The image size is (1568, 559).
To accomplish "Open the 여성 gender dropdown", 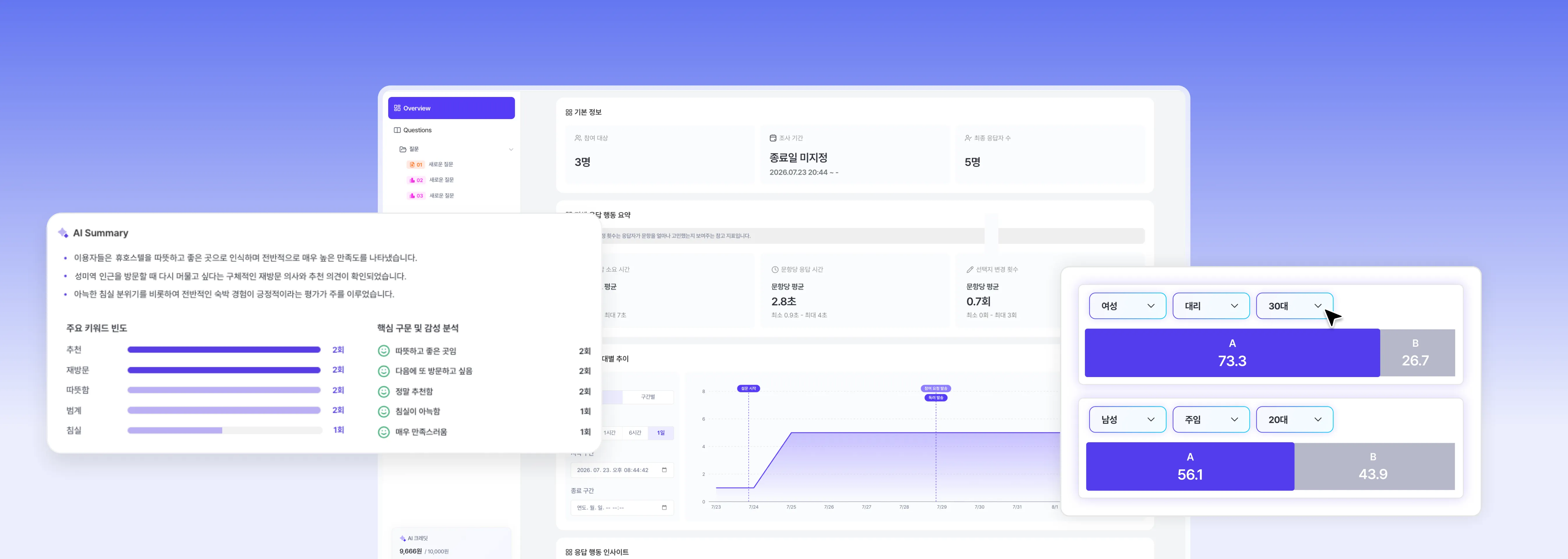I will pos(1127,306).
